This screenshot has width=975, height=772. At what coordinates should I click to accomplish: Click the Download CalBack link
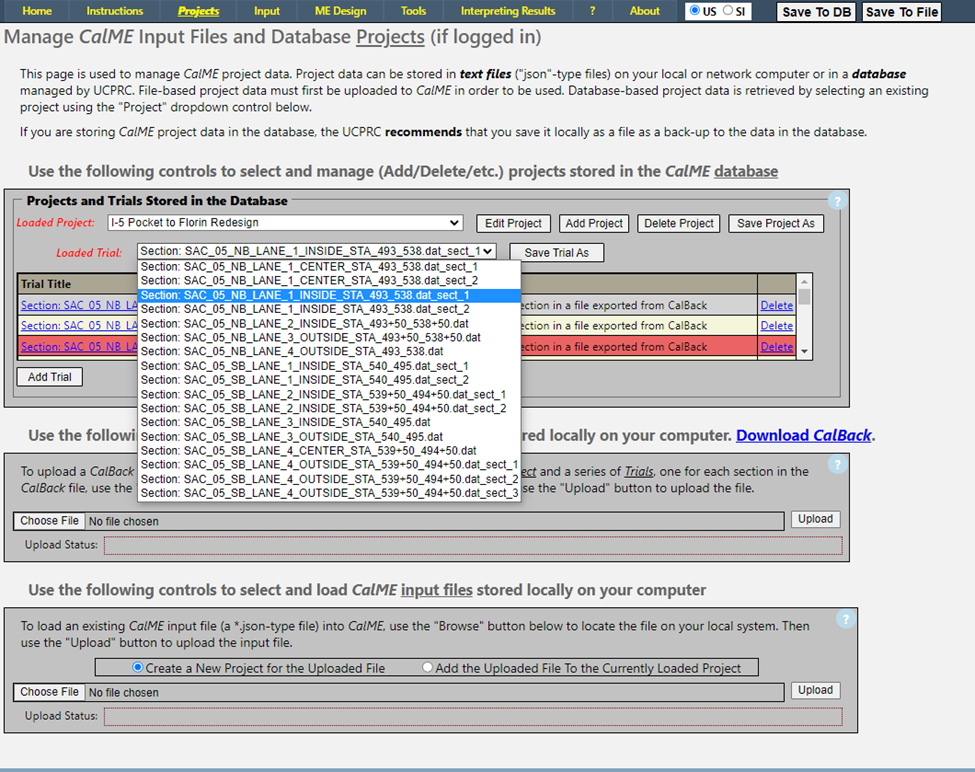point(804,436)
